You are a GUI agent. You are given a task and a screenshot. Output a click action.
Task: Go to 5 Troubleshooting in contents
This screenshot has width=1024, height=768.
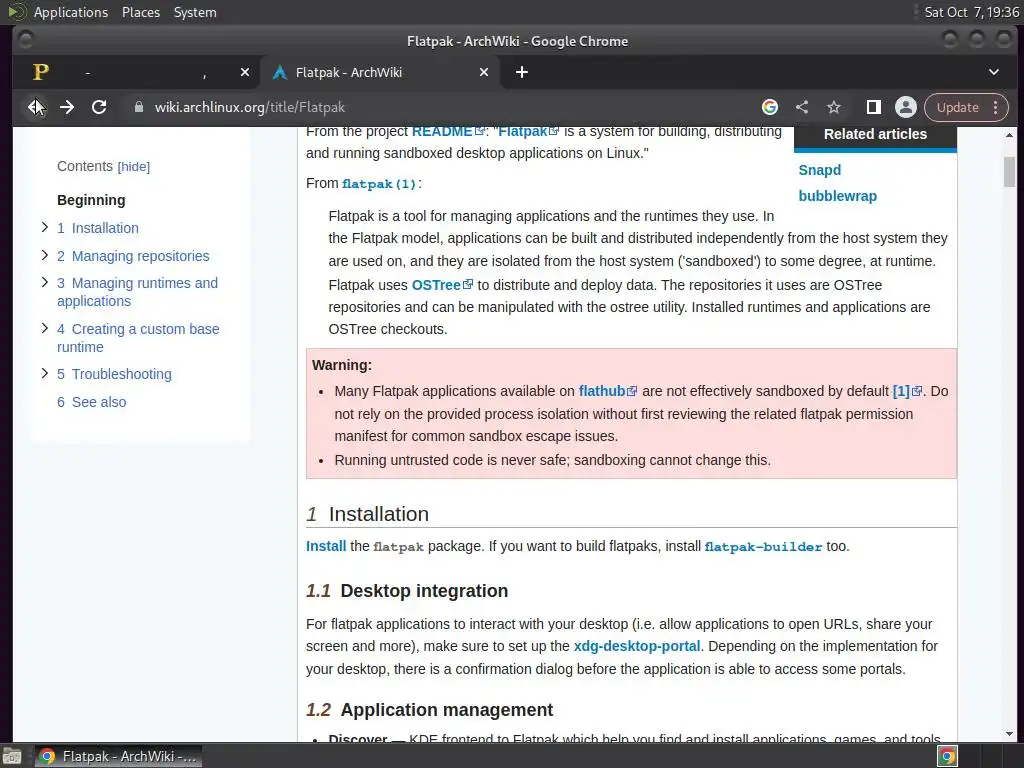[114, 374]
